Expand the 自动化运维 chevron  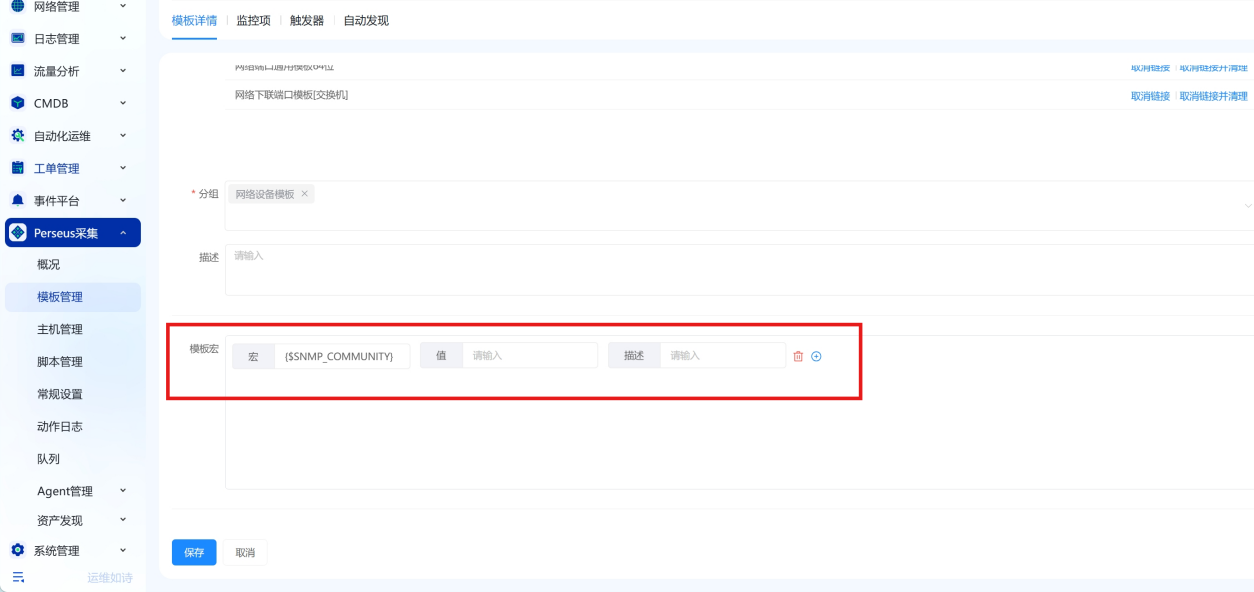click(123, 135)
